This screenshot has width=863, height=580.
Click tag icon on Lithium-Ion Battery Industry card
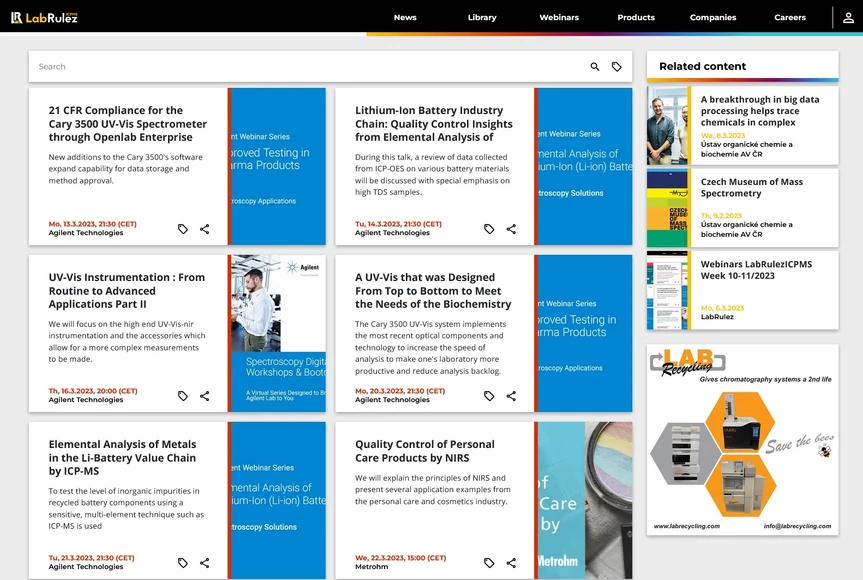pyautogui.click(x=489, y=229)
